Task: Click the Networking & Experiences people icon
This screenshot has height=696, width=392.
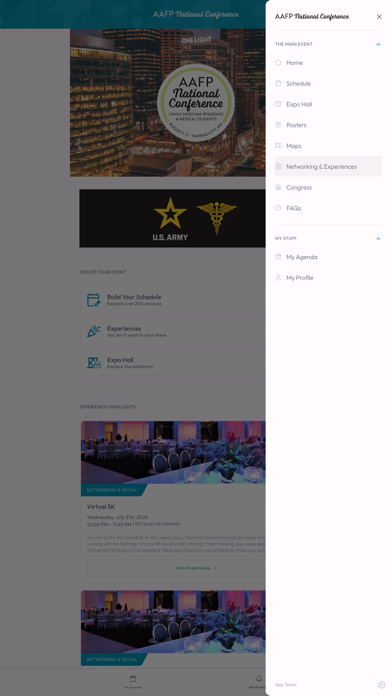Action: (278, 166)
